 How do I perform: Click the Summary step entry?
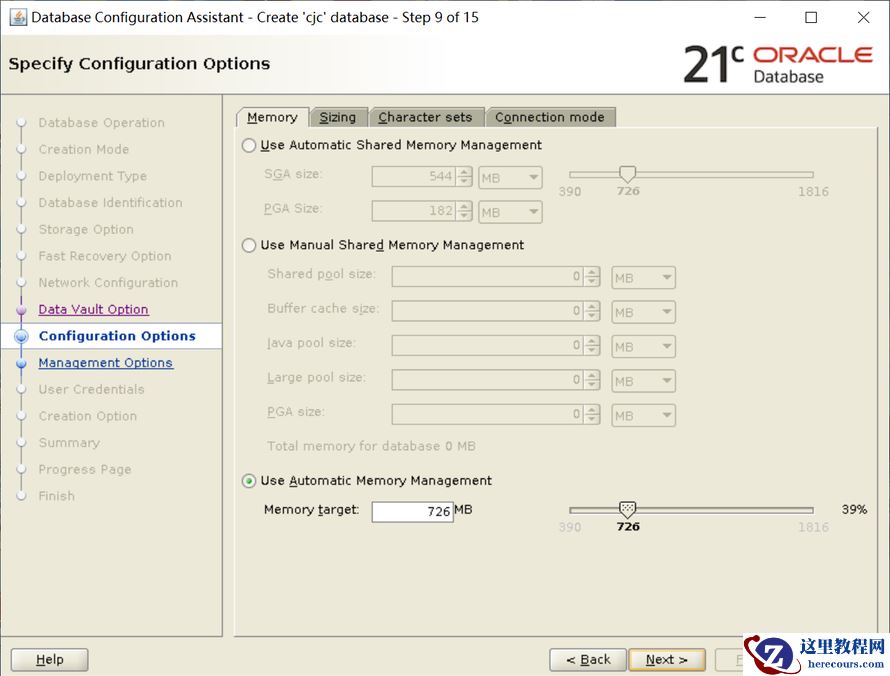[x=69, y=443]
